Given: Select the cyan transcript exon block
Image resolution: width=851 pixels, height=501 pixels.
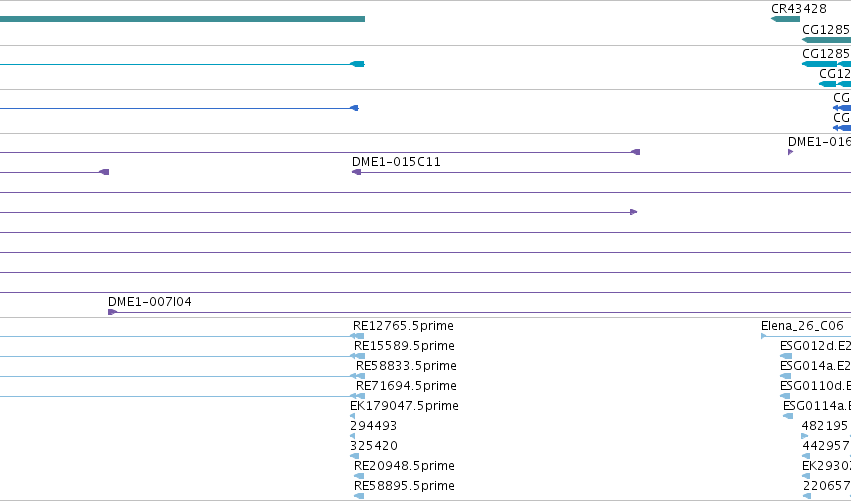Looking at the screenshot, I should 358,64.
